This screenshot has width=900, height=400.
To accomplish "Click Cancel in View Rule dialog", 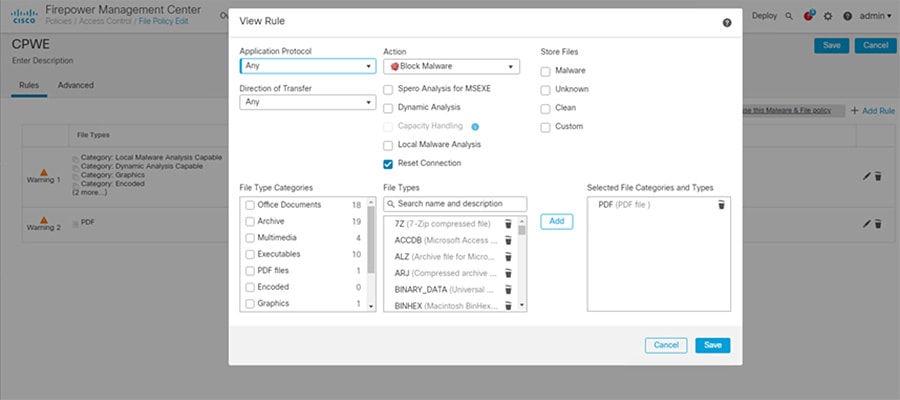I will (x=666, y=345).
